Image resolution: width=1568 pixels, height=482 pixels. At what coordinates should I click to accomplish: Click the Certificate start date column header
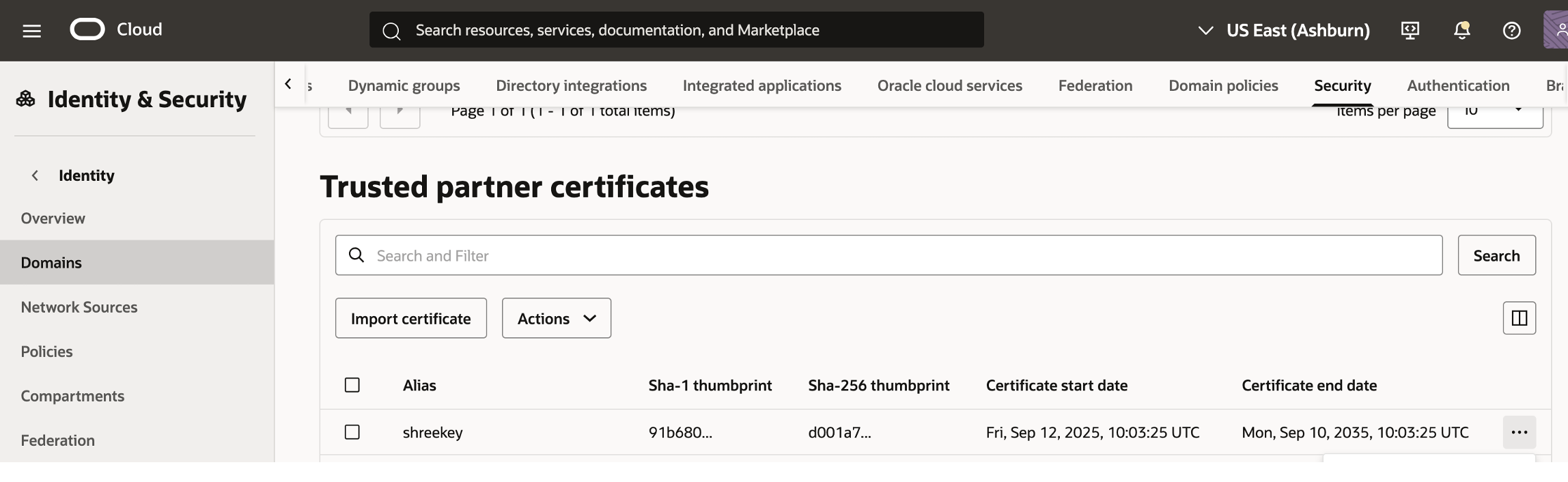1056,385
